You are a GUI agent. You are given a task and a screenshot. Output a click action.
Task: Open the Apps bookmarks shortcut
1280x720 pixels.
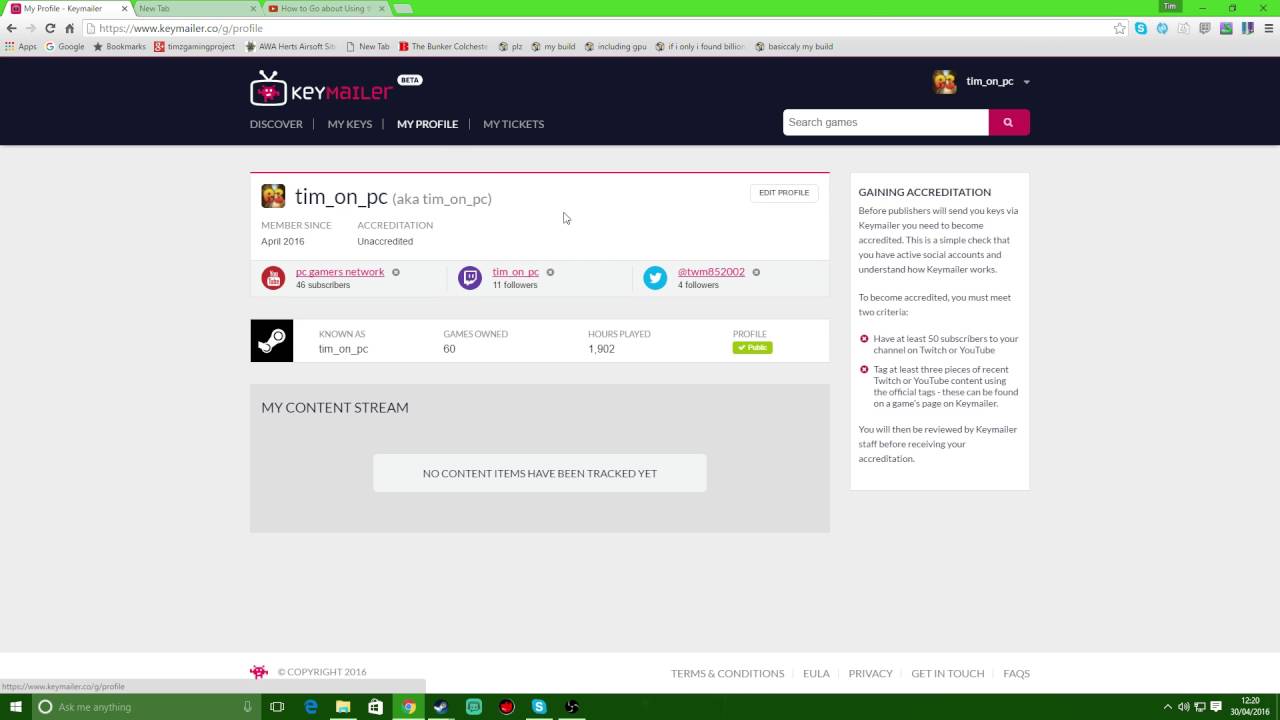click(x=21, y=46)
